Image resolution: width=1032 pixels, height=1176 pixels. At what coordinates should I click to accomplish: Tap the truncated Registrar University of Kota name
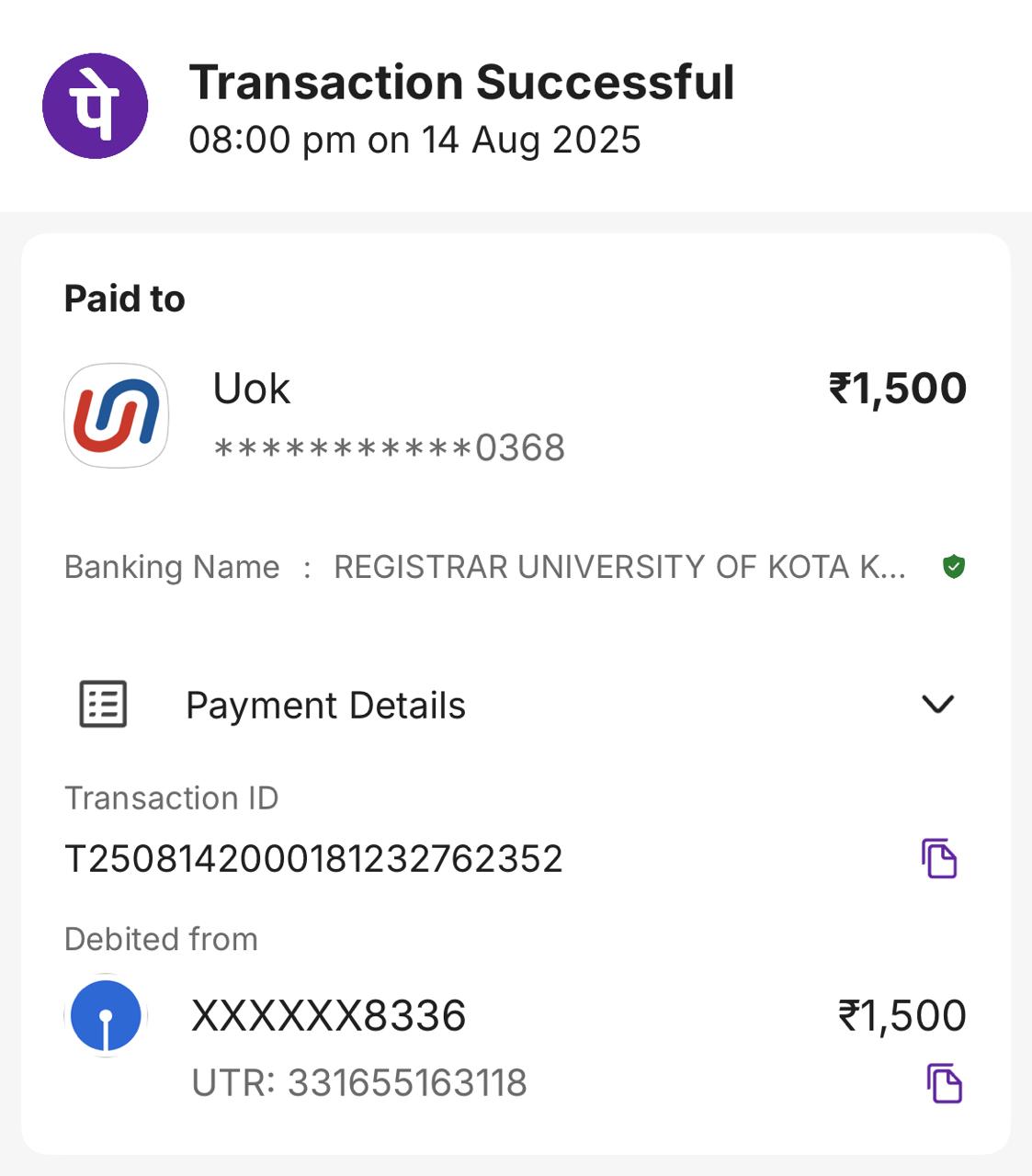pyautogui.click(x=619, y=567)
